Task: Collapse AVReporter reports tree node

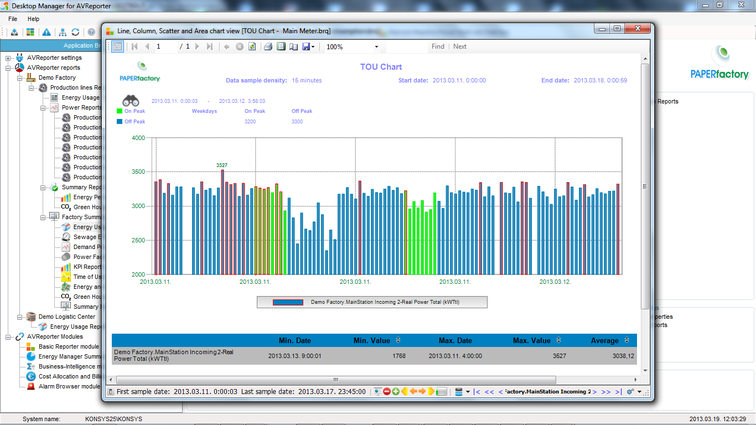Action: click(x=8, y=68)
